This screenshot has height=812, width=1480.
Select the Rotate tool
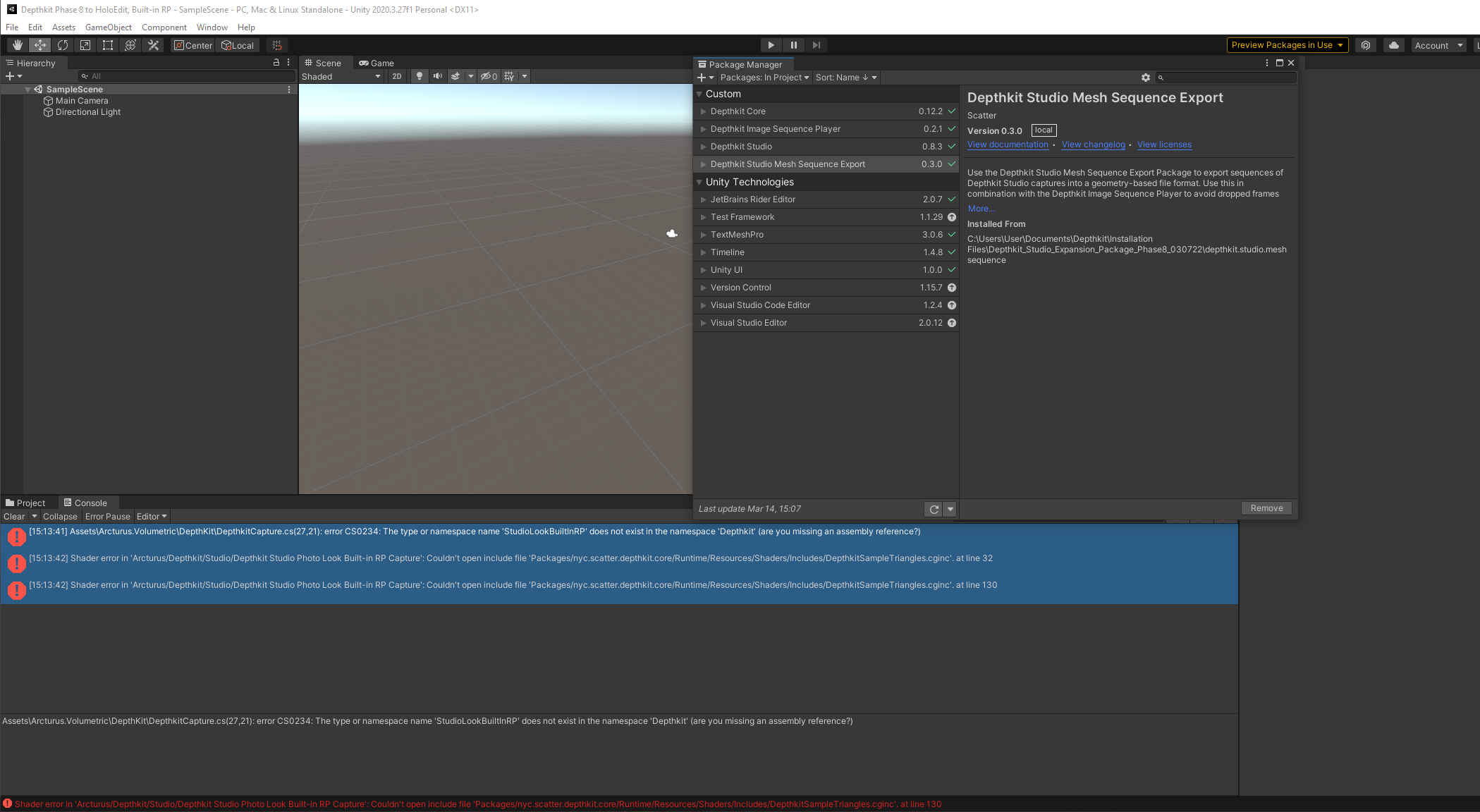pos(63,45)
